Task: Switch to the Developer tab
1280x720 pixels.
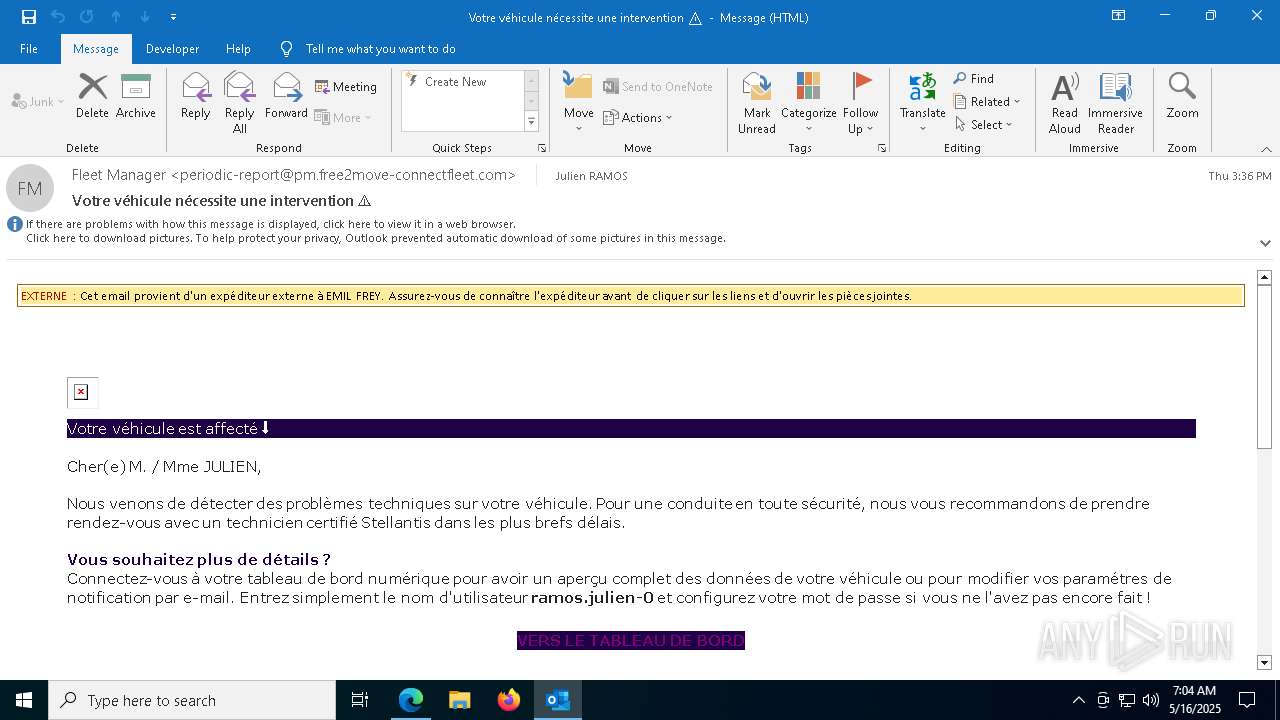Action: (172, 49)
